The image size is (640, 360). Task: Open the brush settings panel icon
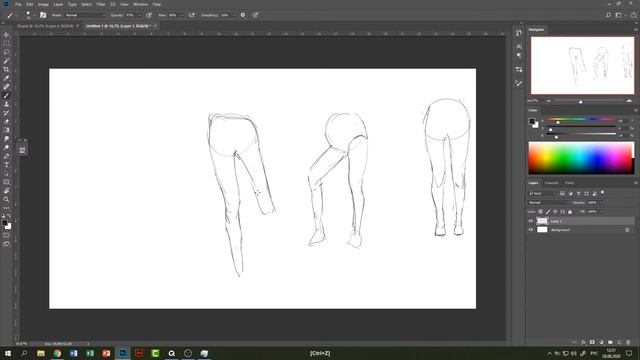pyautogui.click(x=43, y=15)
